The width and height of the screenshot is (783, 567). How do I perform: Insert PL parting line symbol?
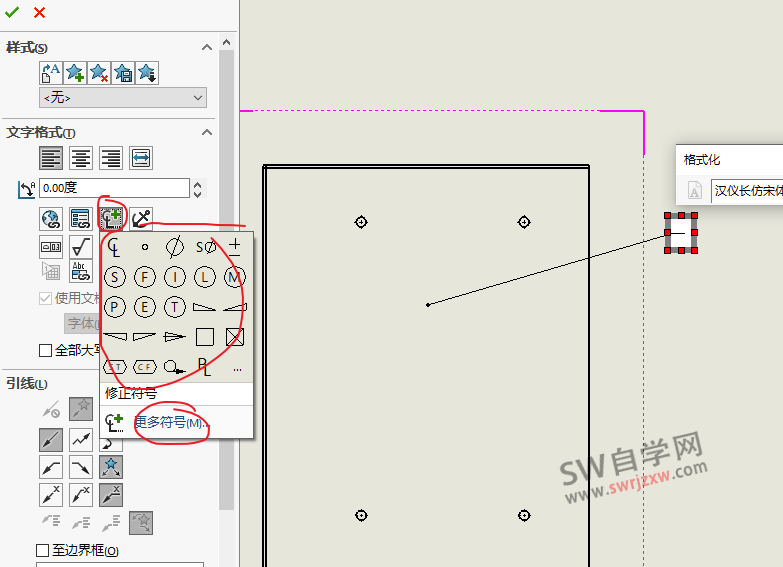(205, 367)
